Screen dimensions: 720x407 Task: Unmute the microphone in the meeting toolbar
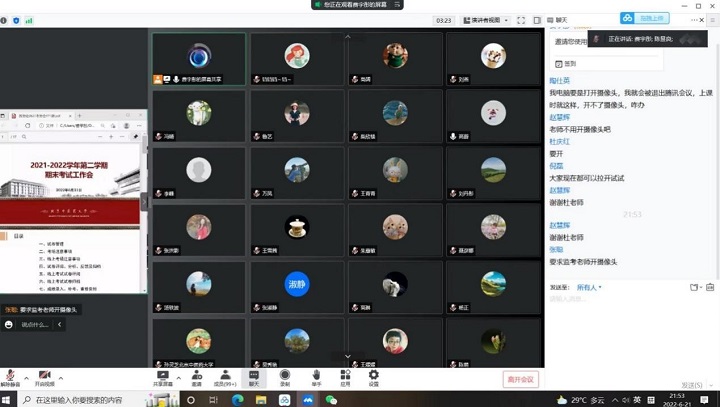(x=10, y=376)
